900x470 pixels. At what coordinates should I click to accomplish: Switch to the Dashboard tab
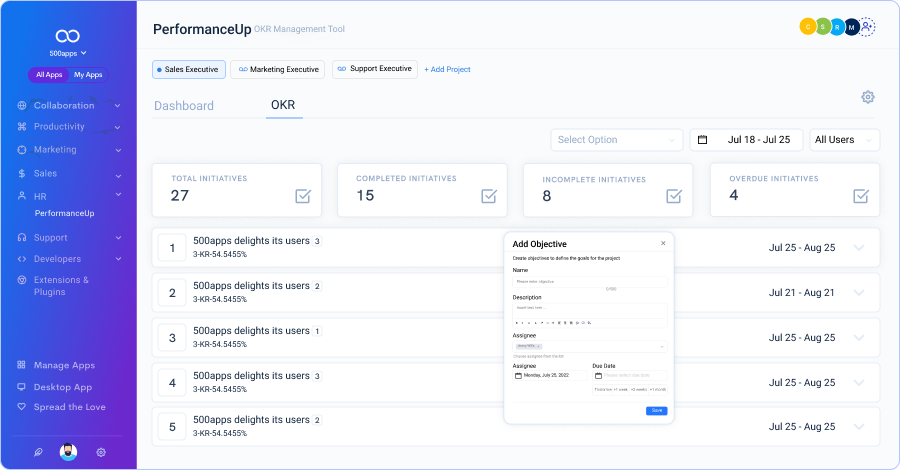tap(184, 106)
